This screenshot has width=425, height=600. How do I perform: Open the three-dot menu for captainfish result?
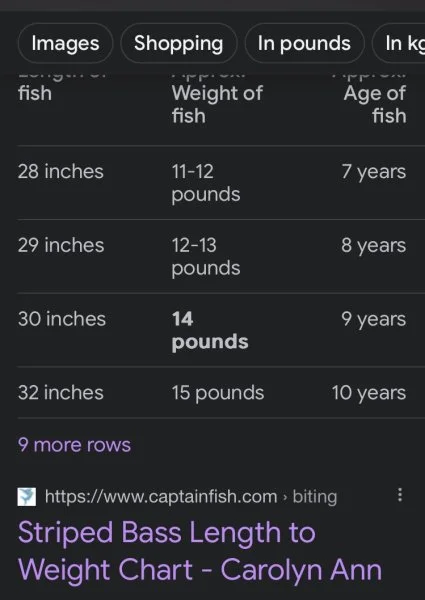[400, 495]
